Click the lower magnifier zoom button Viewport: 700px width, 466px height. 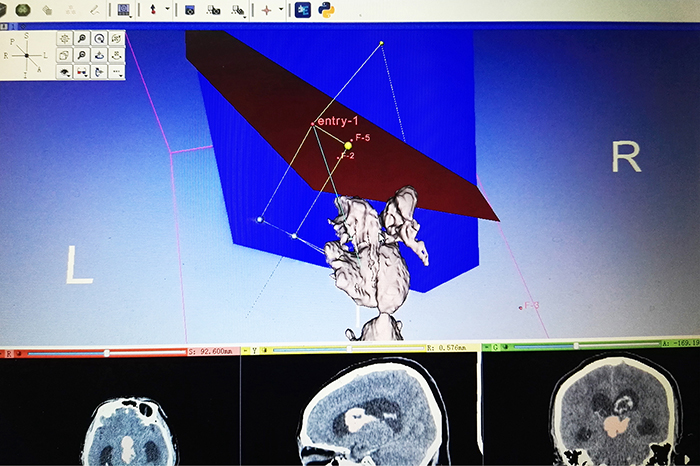[x=82, y=55]
